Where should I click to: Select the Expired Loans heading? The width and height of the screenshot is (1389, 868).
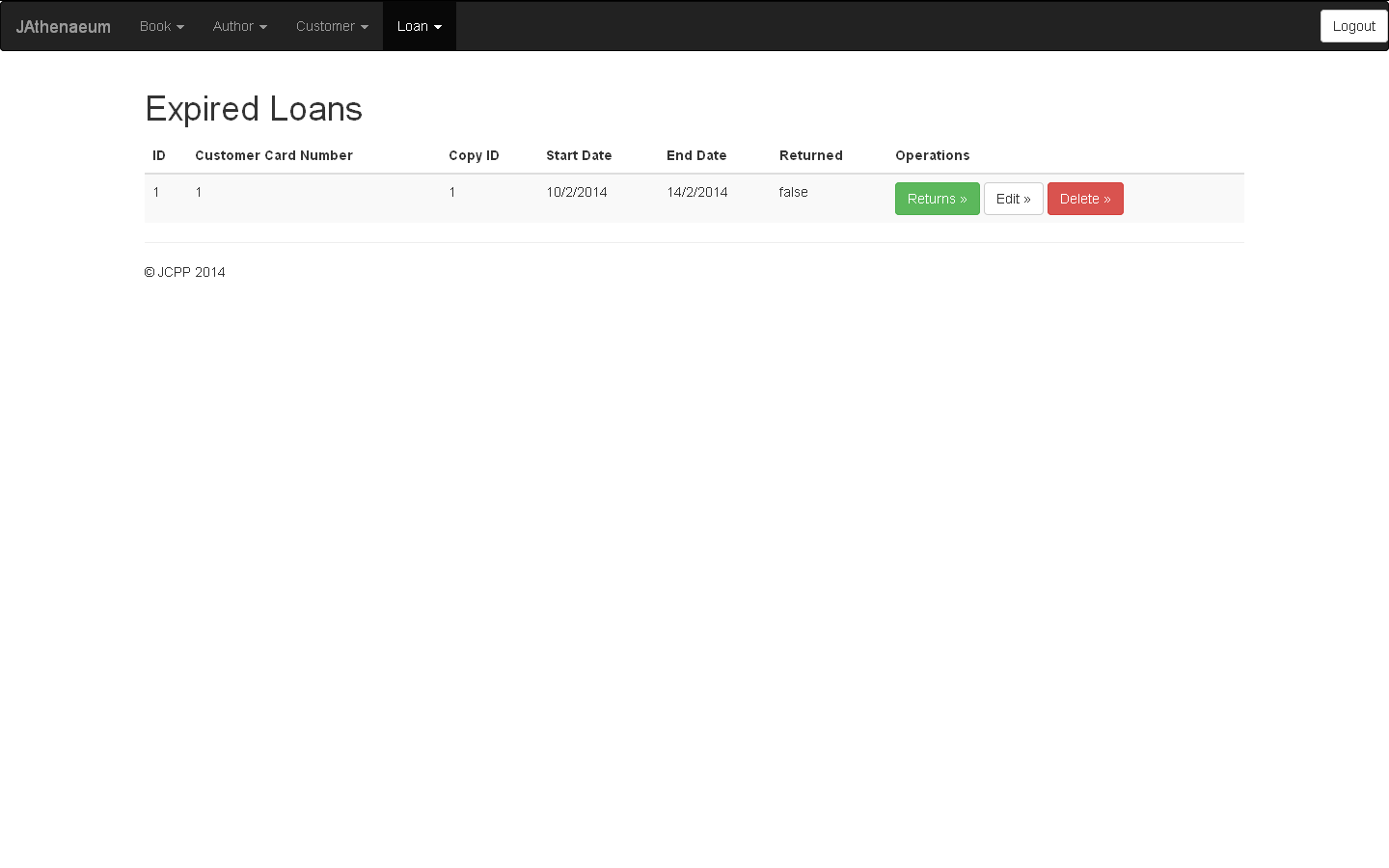point(254,109)
